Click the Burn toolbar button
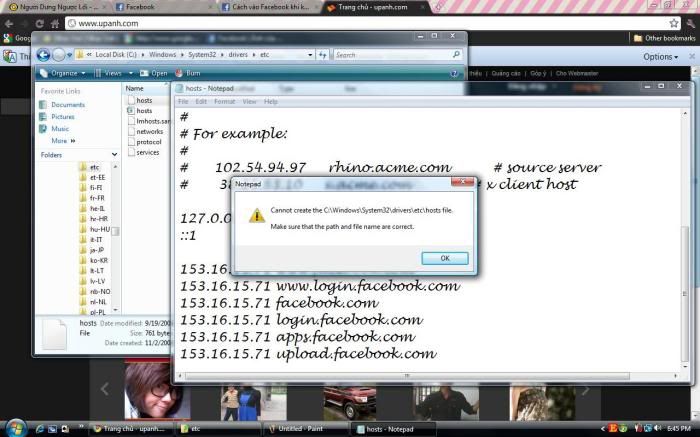 click(x=188, y=73)
